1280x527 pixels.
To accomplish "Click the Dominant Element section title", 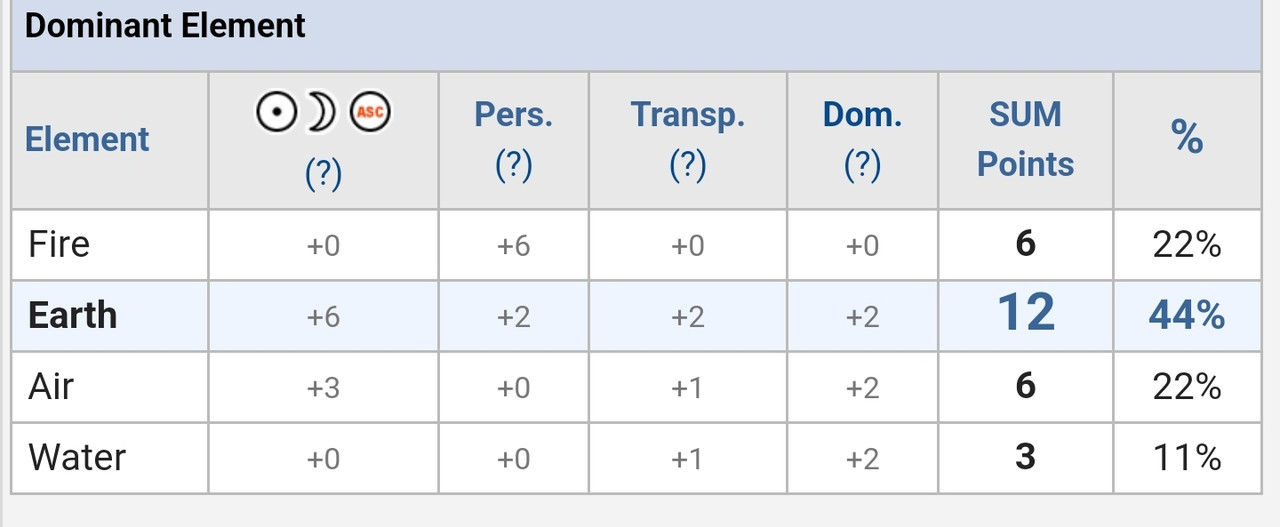I will (x=165, y=26).
